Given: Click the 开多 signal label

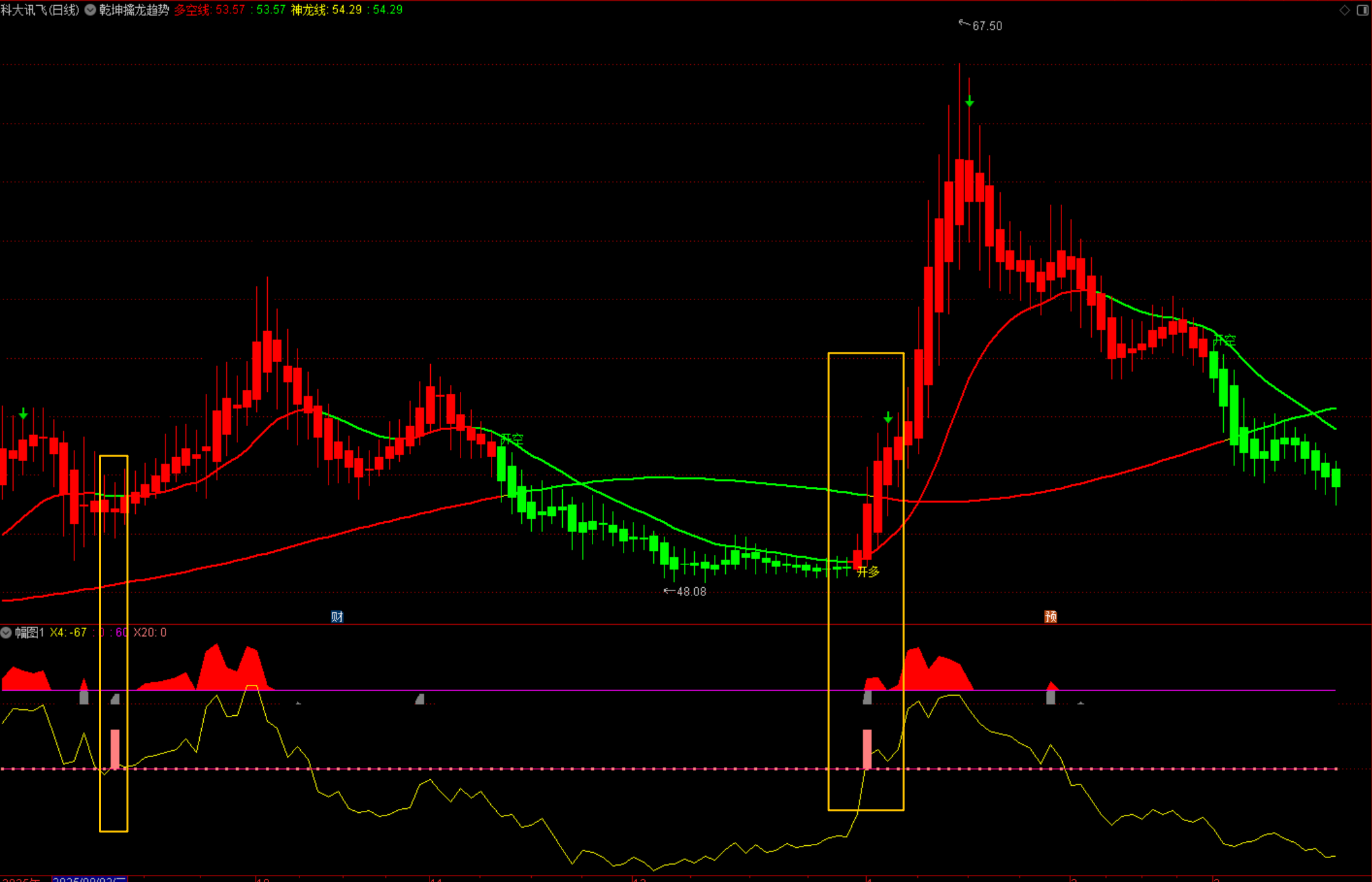Looking at the screenshot, I should coord(868,572).
